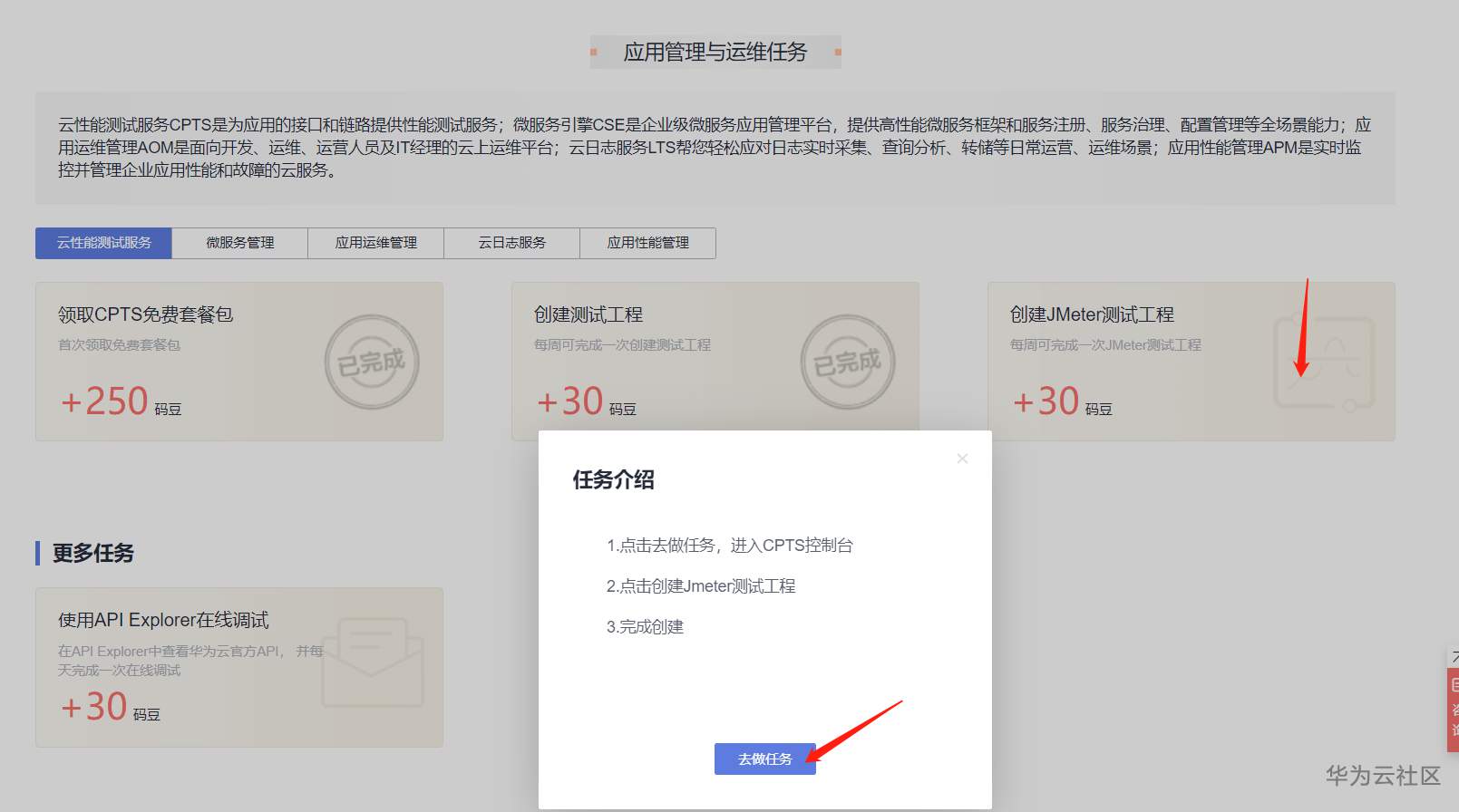Open the 使用API Explorer在线调试 card title
Viewport: 1459px width, 812px height.
pyautogui.click(x=163, y=620)
